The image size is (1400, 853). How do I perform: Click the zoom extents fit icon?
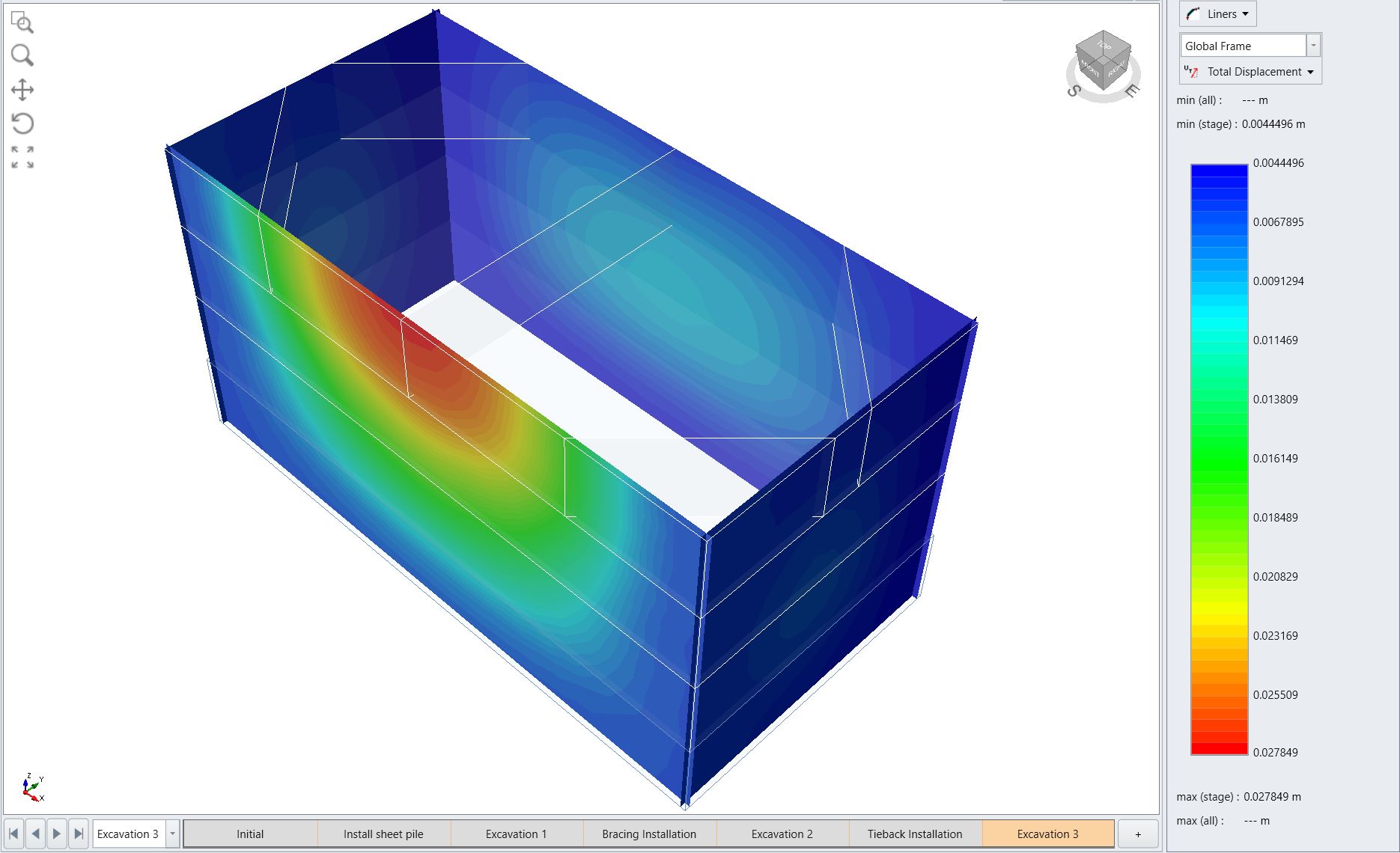[22, 157]
